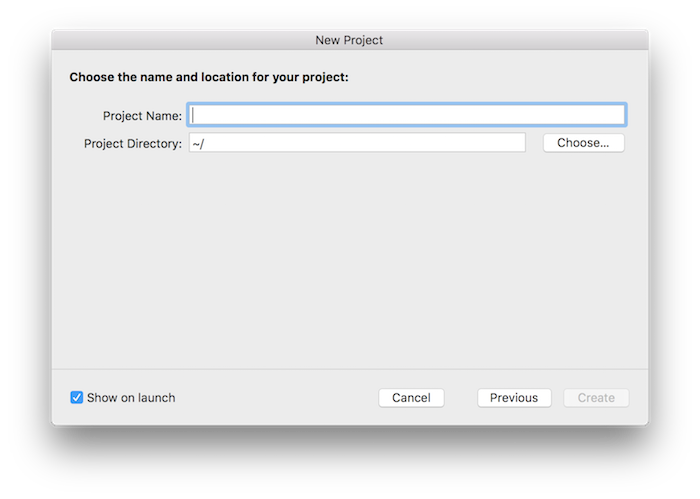Click the empty area below Project Directory
The height and width of the screenshot is (499, 700).
(349, 260)
